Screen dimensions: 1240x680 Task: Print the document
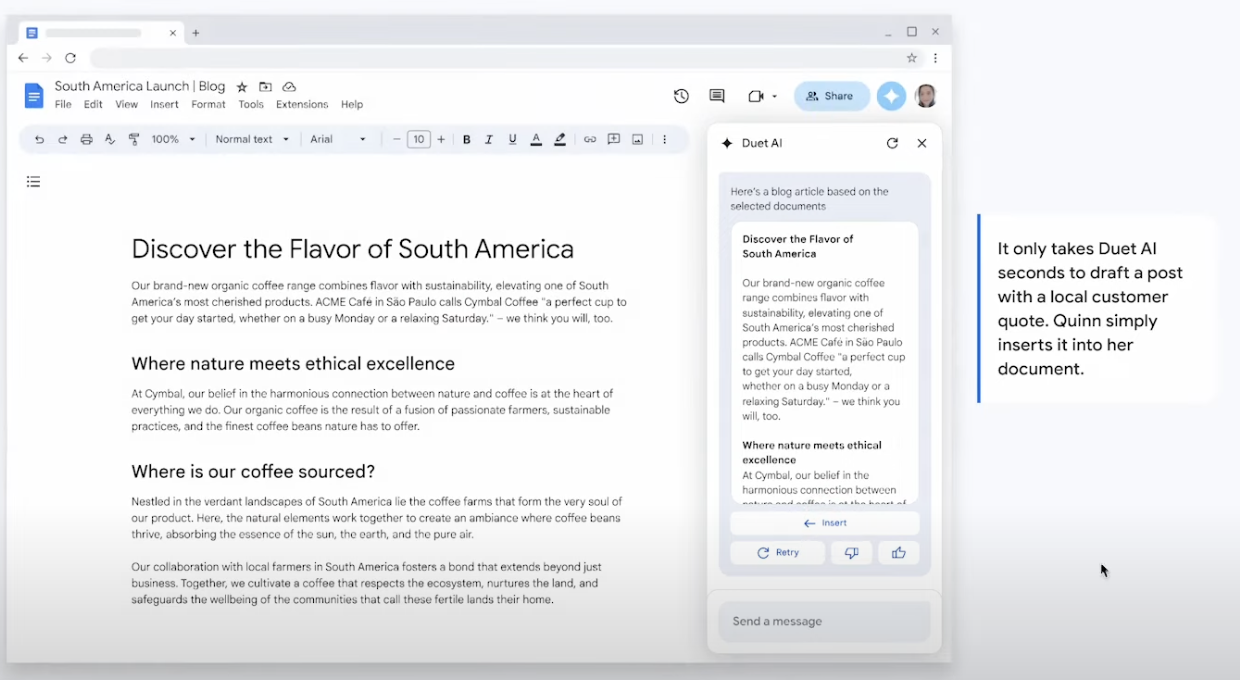tap(86, 139)
